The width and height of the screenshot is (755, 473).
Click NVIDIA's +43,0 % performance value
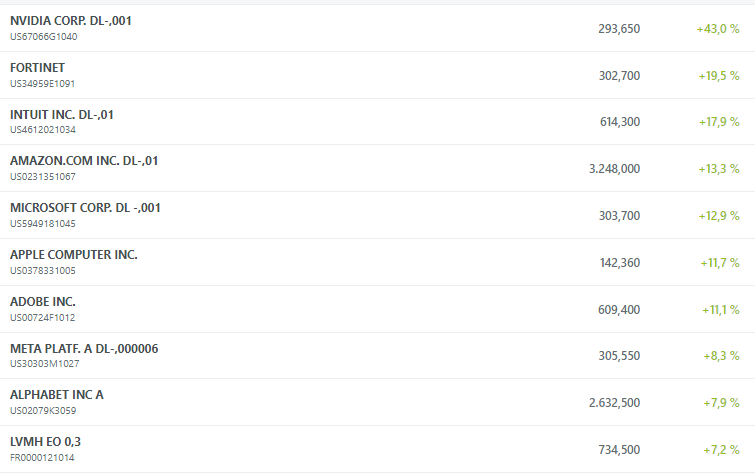click(x=718, y=29)
